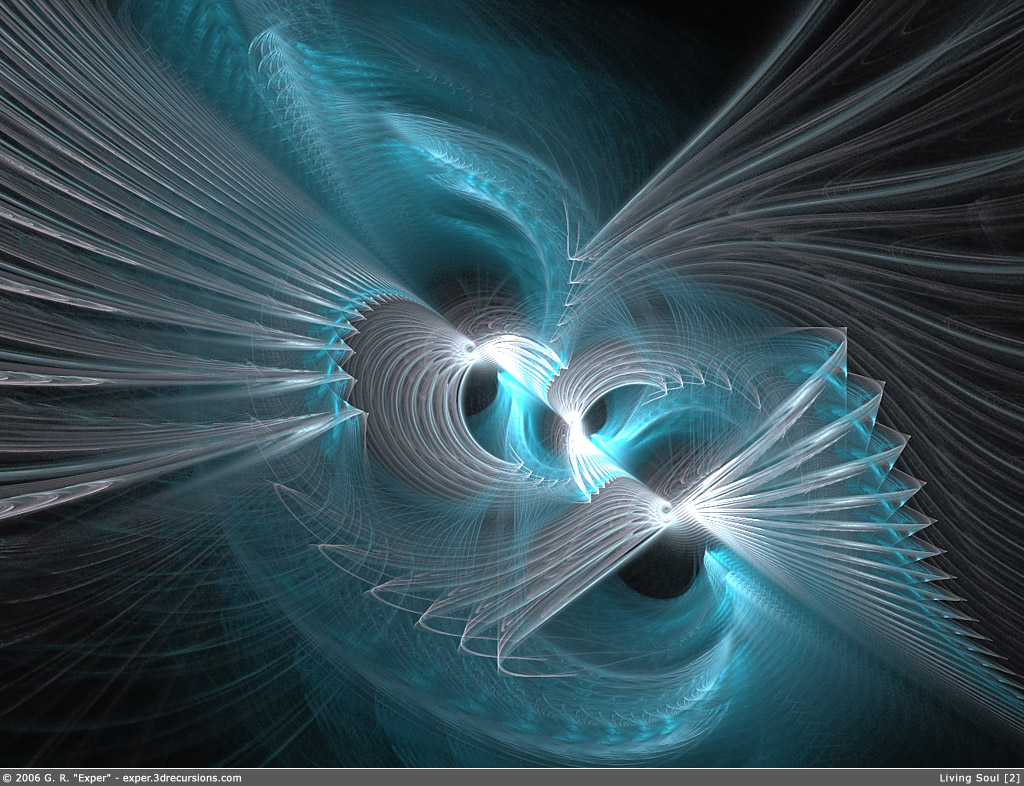This screenshot has width=1024, height=786.
Task: Click the © 2006 copyright symbol
Action: pyautogui.click(x=7, y=778)
